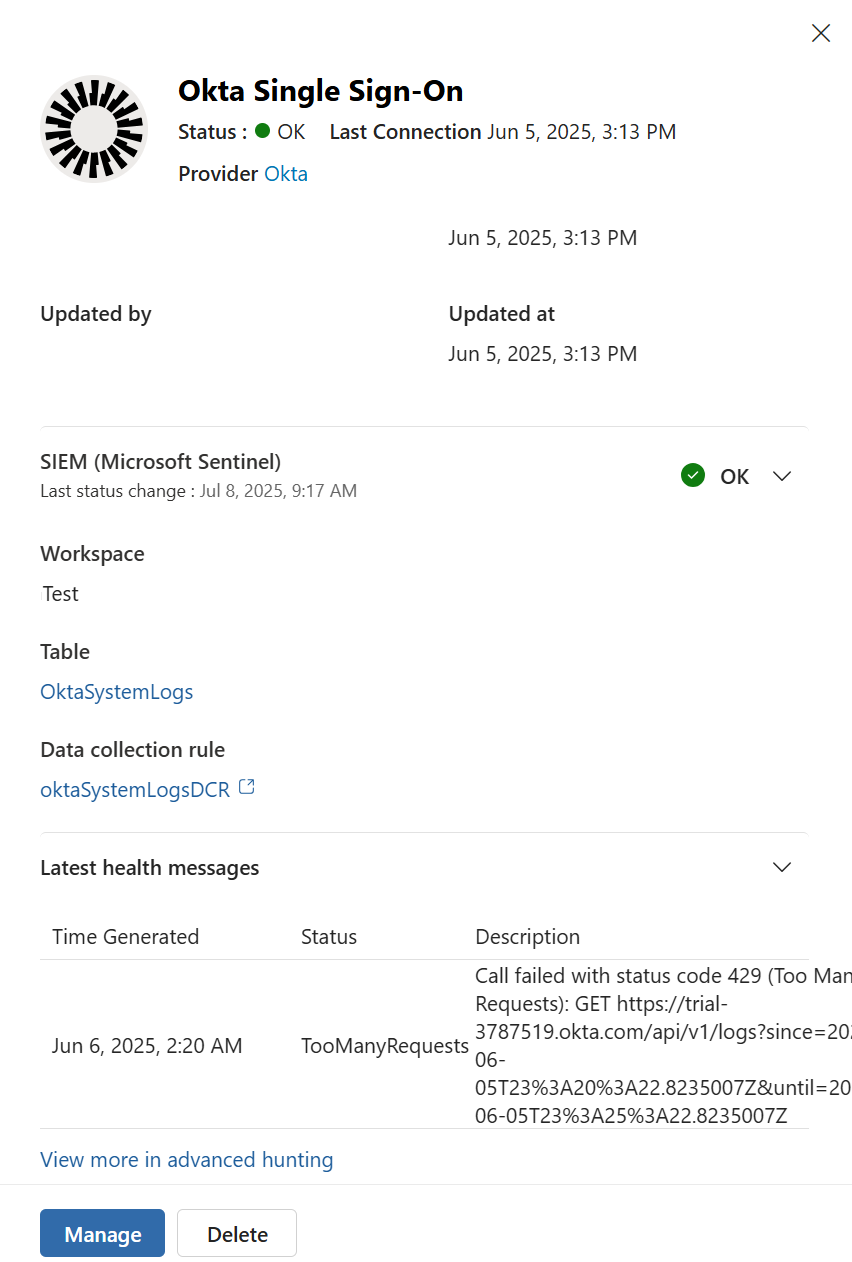
Task: Click the SIEM (Microsoft Sentinel) section title
Action: click(x=161, y=462)
